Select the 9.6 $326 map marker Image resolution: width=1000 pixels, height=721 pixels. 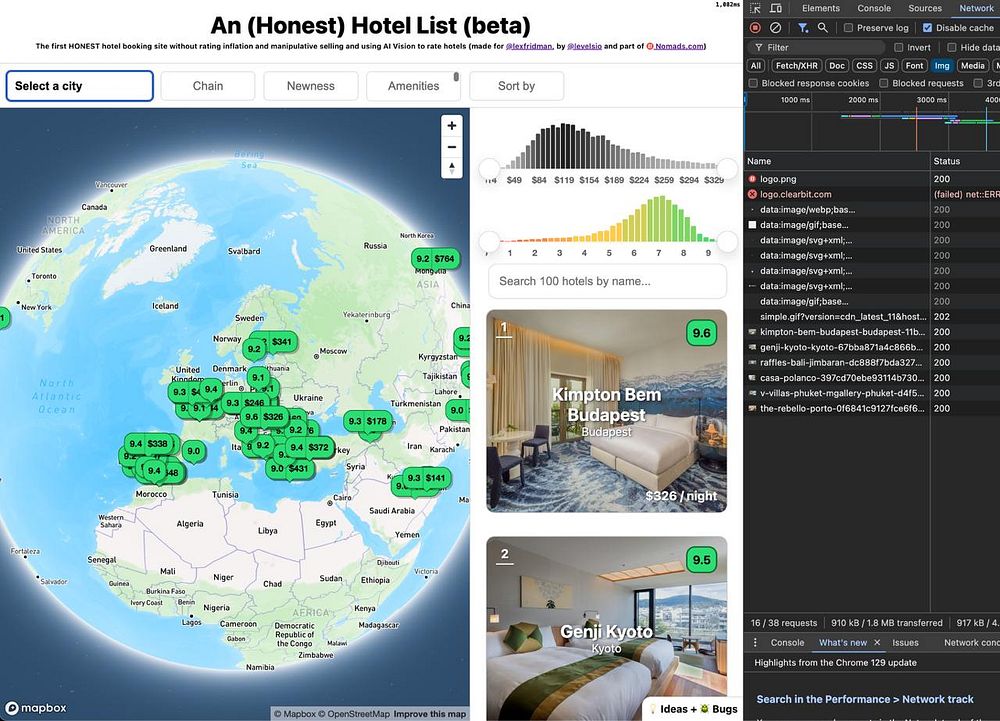[x=264, y=416]
